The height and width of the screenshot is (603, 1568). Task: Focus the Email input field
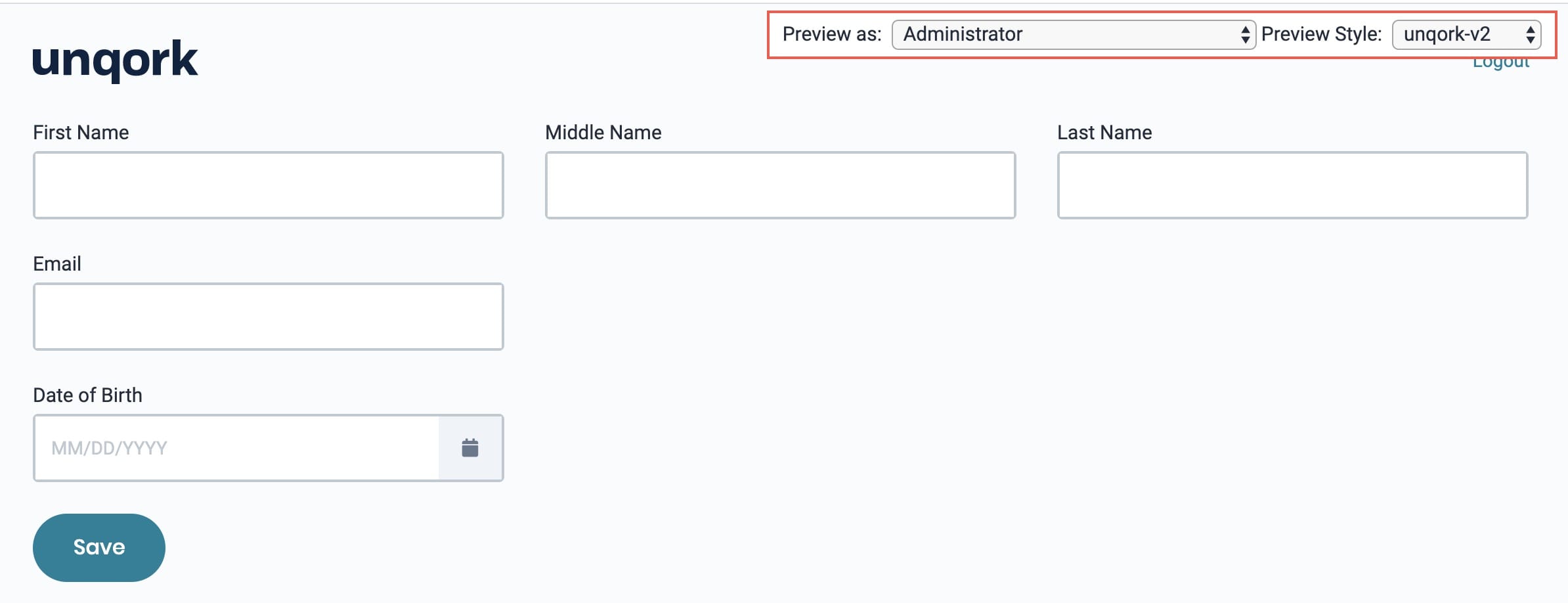[269, 317]
